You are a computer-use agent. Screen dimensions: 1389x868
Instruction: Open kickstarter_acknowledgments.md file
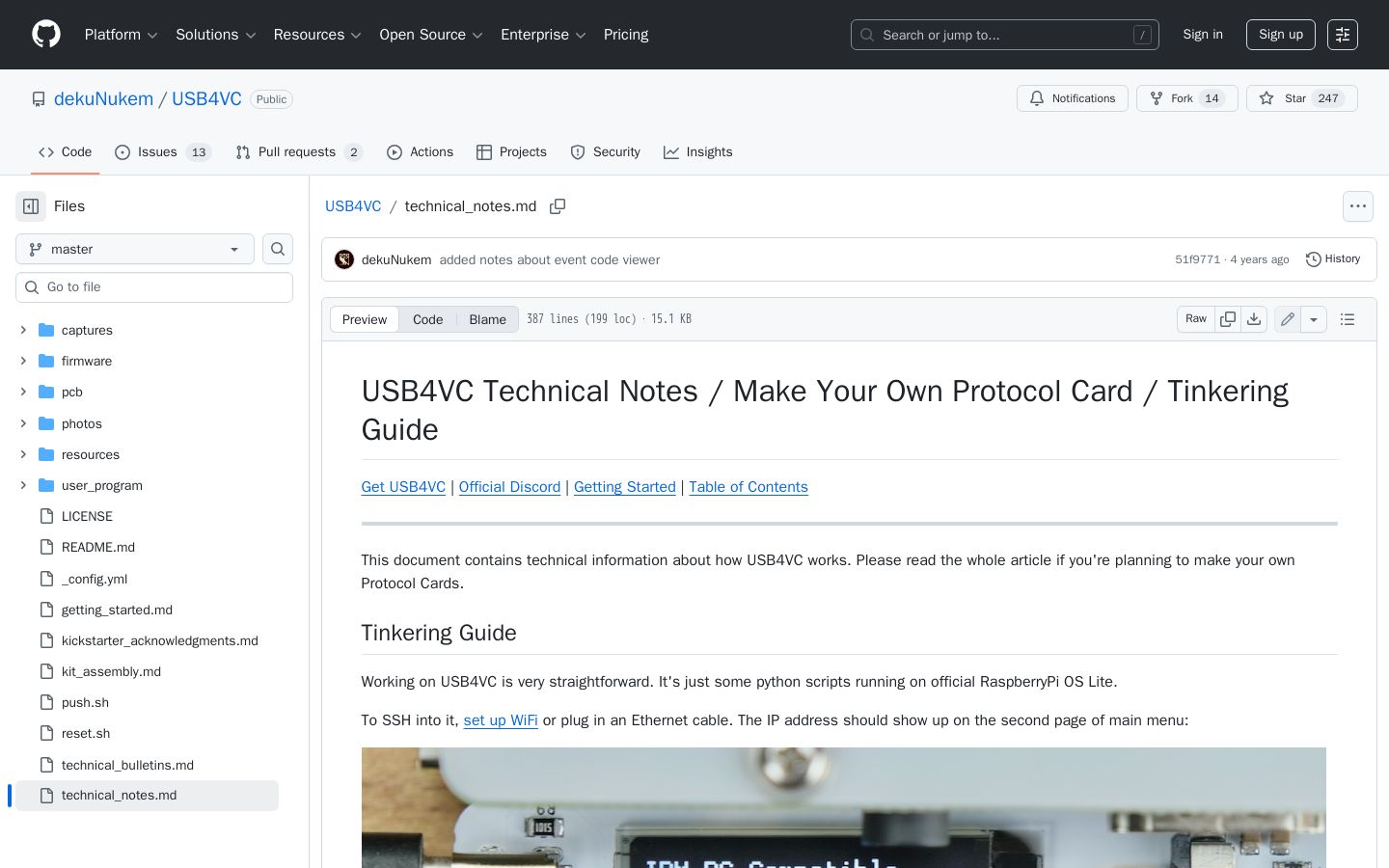[160, 640]
